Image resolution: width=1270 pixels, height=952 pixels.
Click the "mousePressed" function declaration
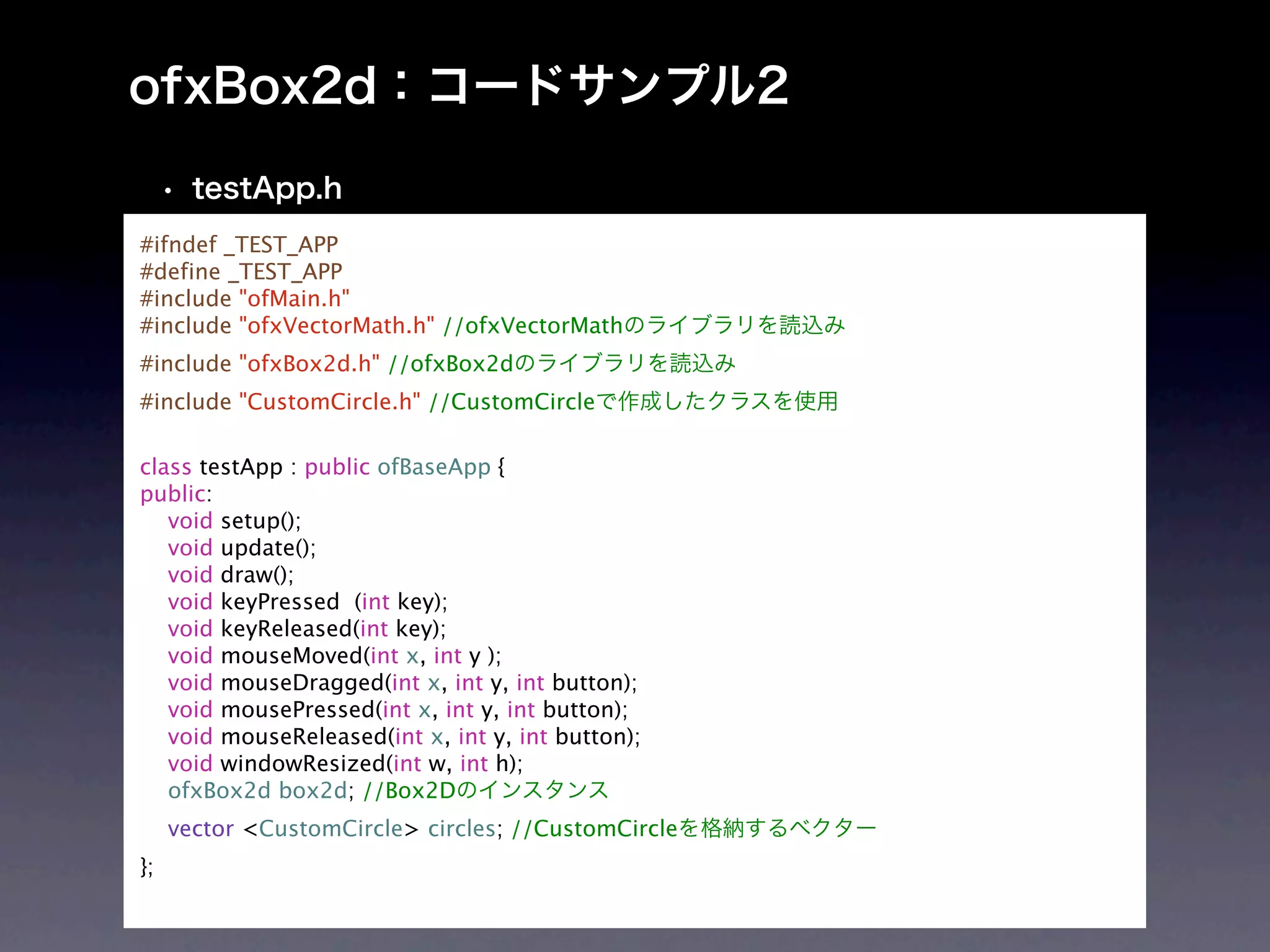pyautogui.click(x=398, y=710)
